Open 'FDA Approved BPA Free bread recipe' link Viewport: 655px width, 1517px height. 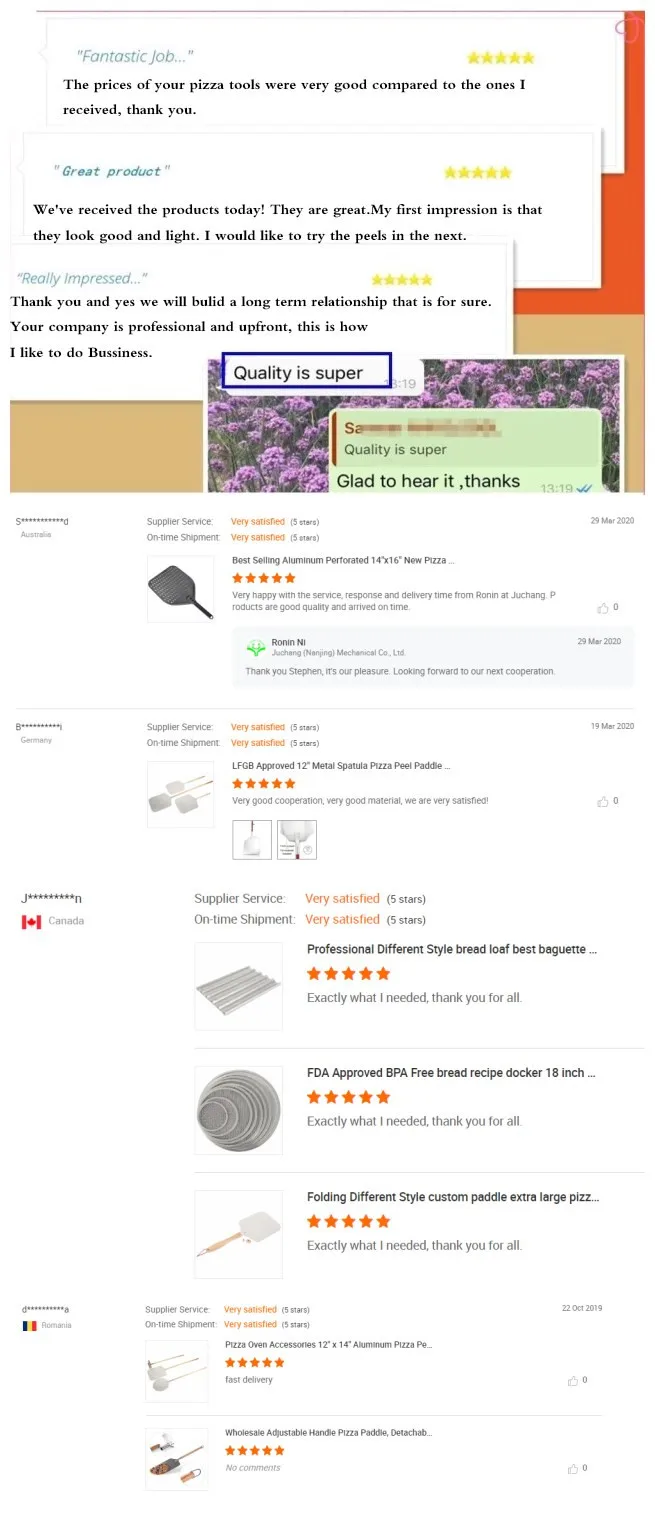451,1073
